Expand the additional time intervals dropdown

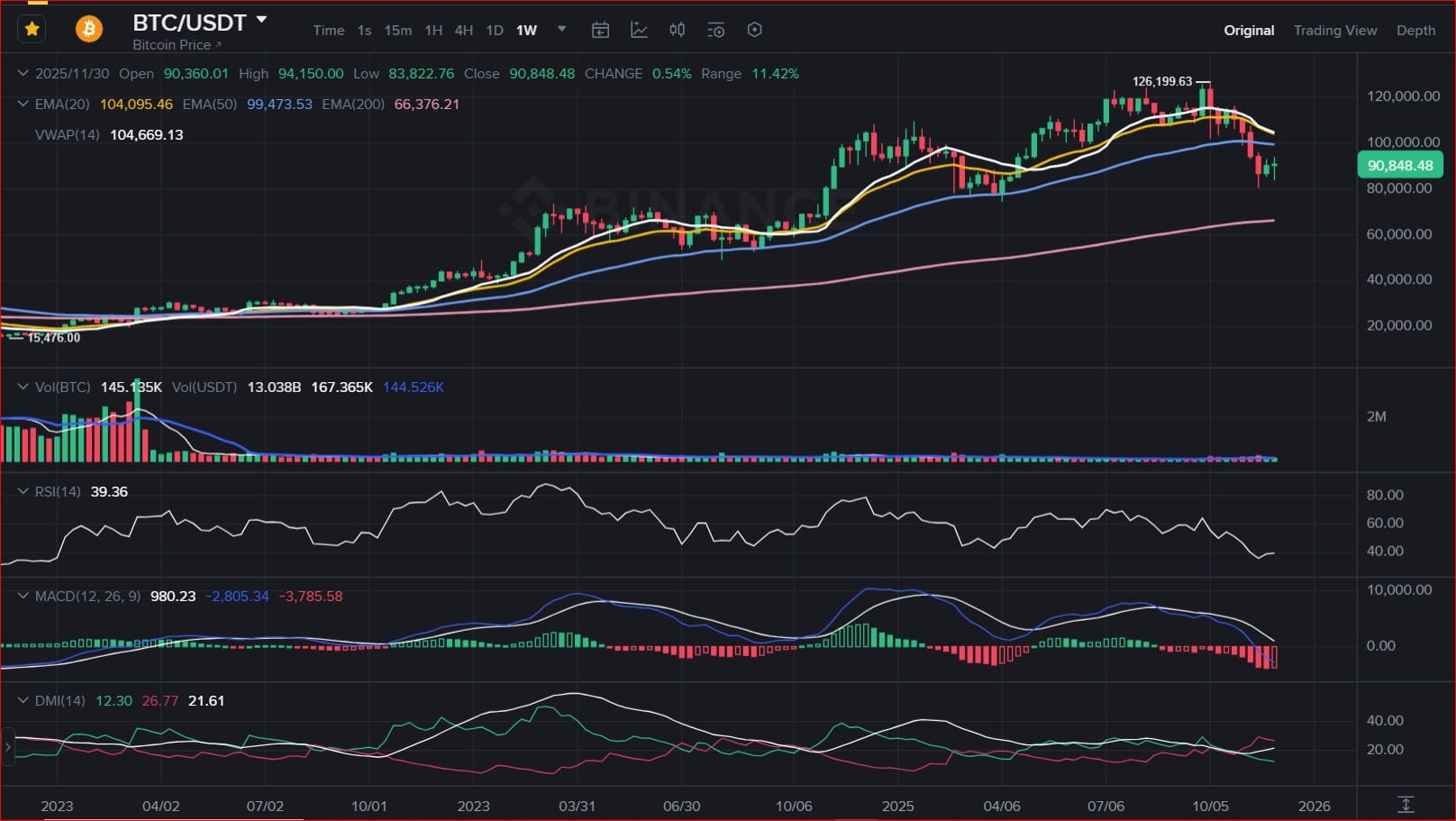562,30
